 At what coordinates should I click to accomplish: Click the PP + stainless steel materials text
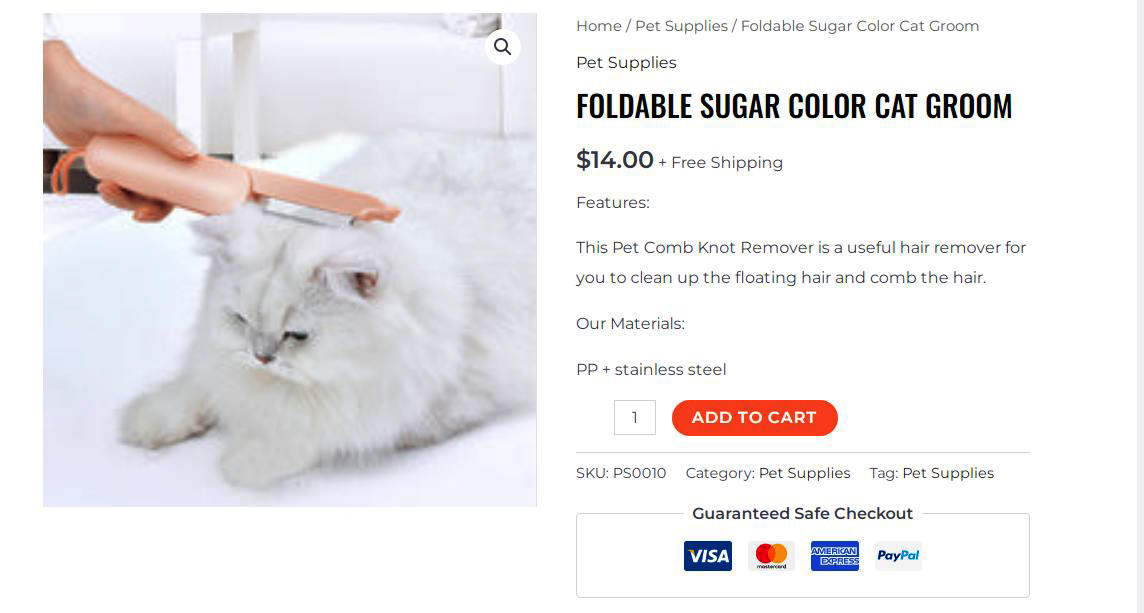pyautogui.click(x=651, y=370)
